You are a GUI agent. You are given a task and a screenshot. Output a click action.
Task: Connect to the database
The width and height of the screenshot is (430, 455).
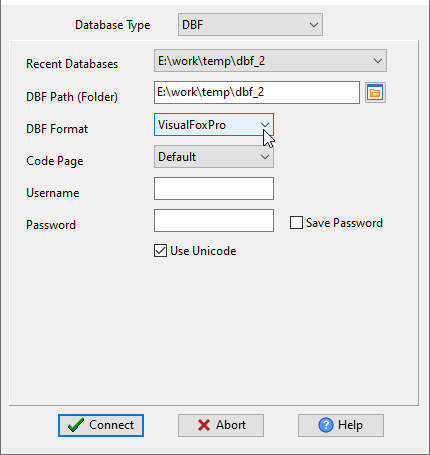click(x=101, y=425)
